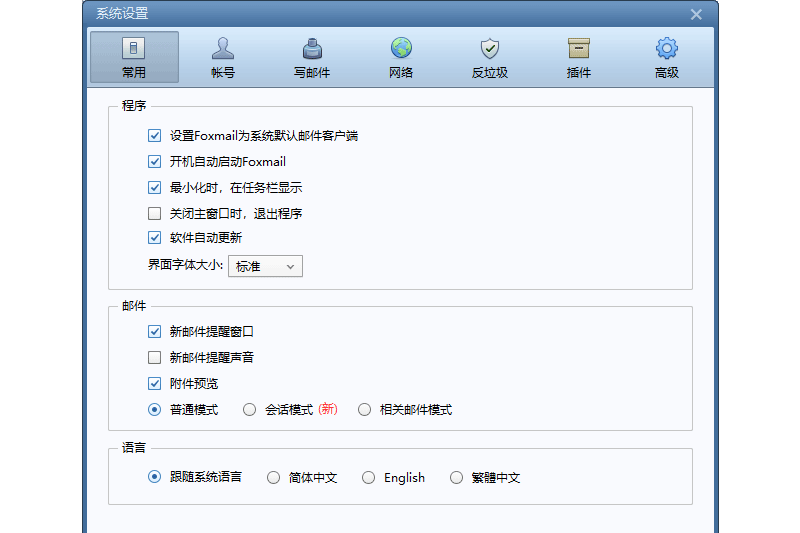Toggle 附件预览 checkbox
This screenshot has height=533, width=800.
[x=154, y=384]
